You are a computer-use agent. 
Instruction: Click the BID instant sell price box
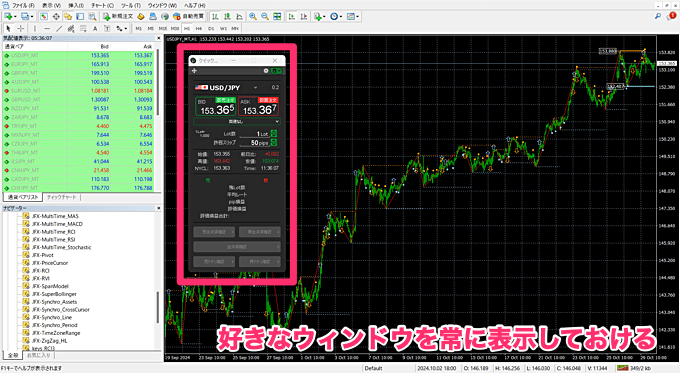point(216,107)
